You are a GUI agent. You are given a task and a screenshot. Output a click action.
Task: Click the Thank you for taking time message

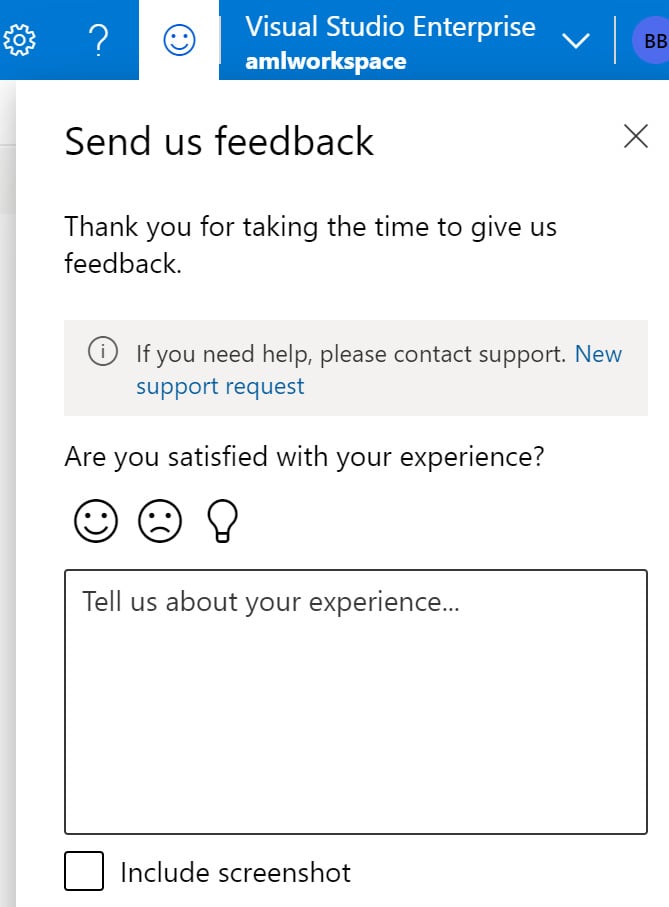coord(311,245)
